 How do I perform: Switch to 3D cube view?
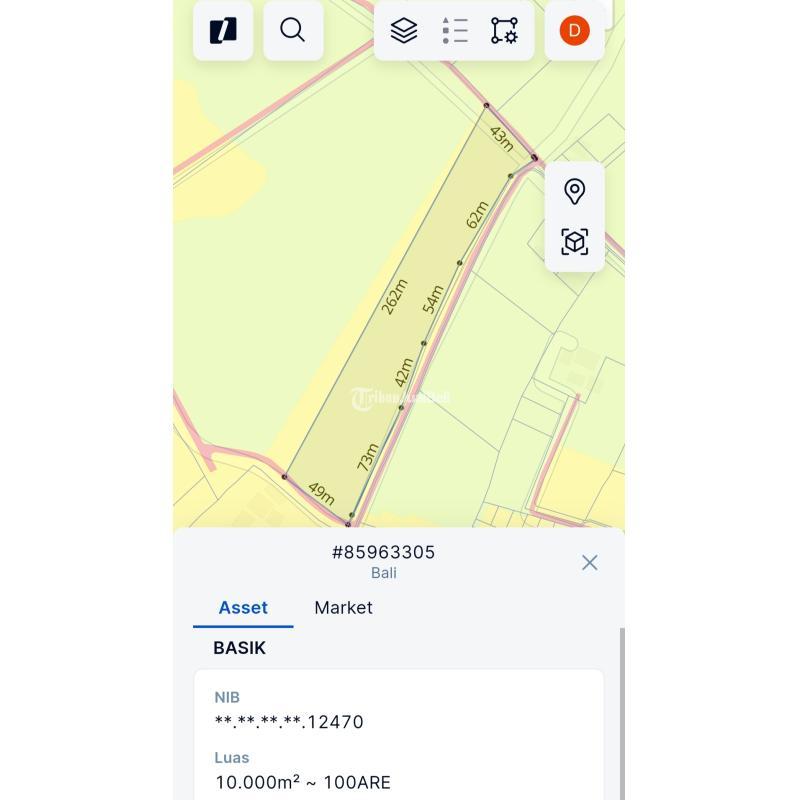pyautogui.click(x=574, y=242)
